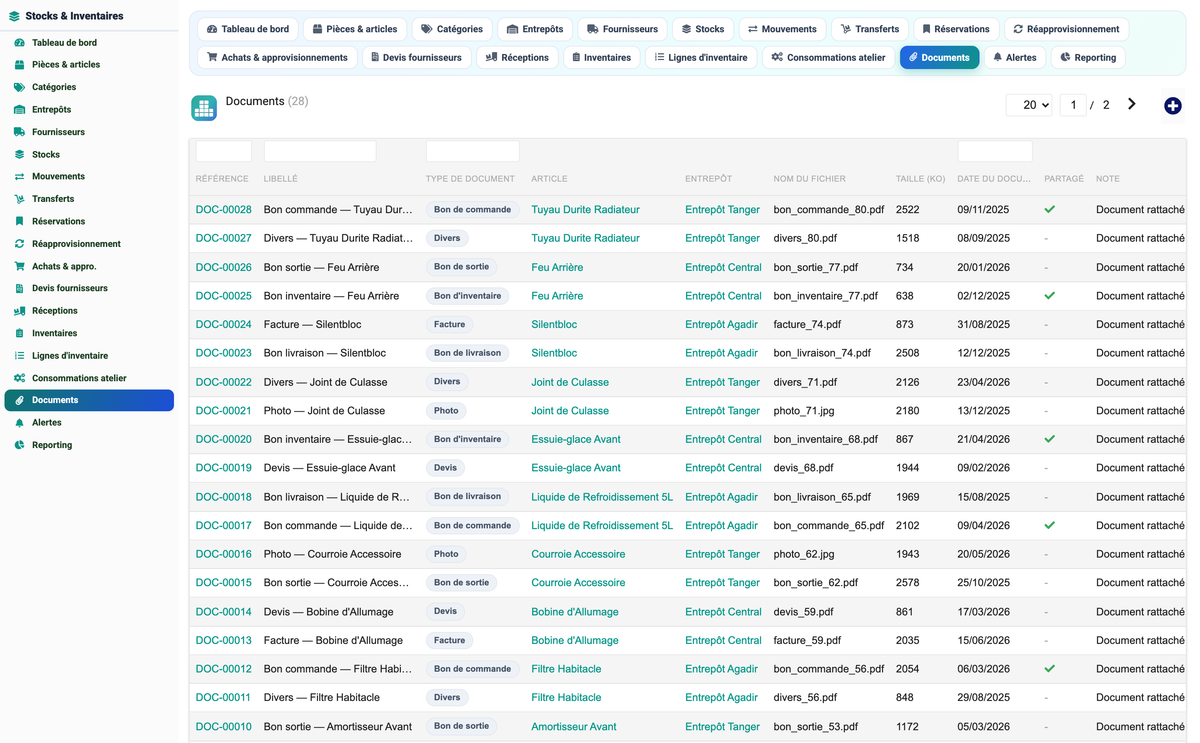Click the Stocks & Inventaires logo icon
Image resolution: width=1200 pixels, height=743 pixels.
coord(14,16)
